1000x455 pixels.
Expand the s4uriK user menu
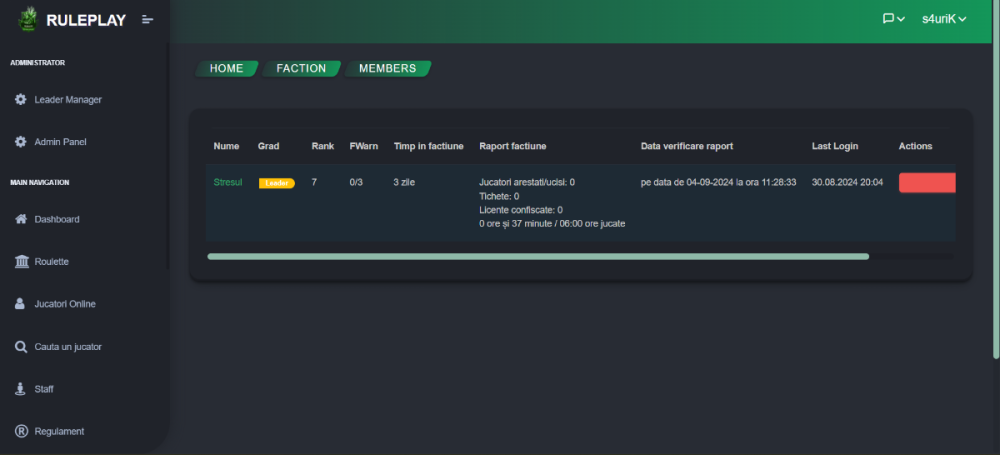click(944, 19)
